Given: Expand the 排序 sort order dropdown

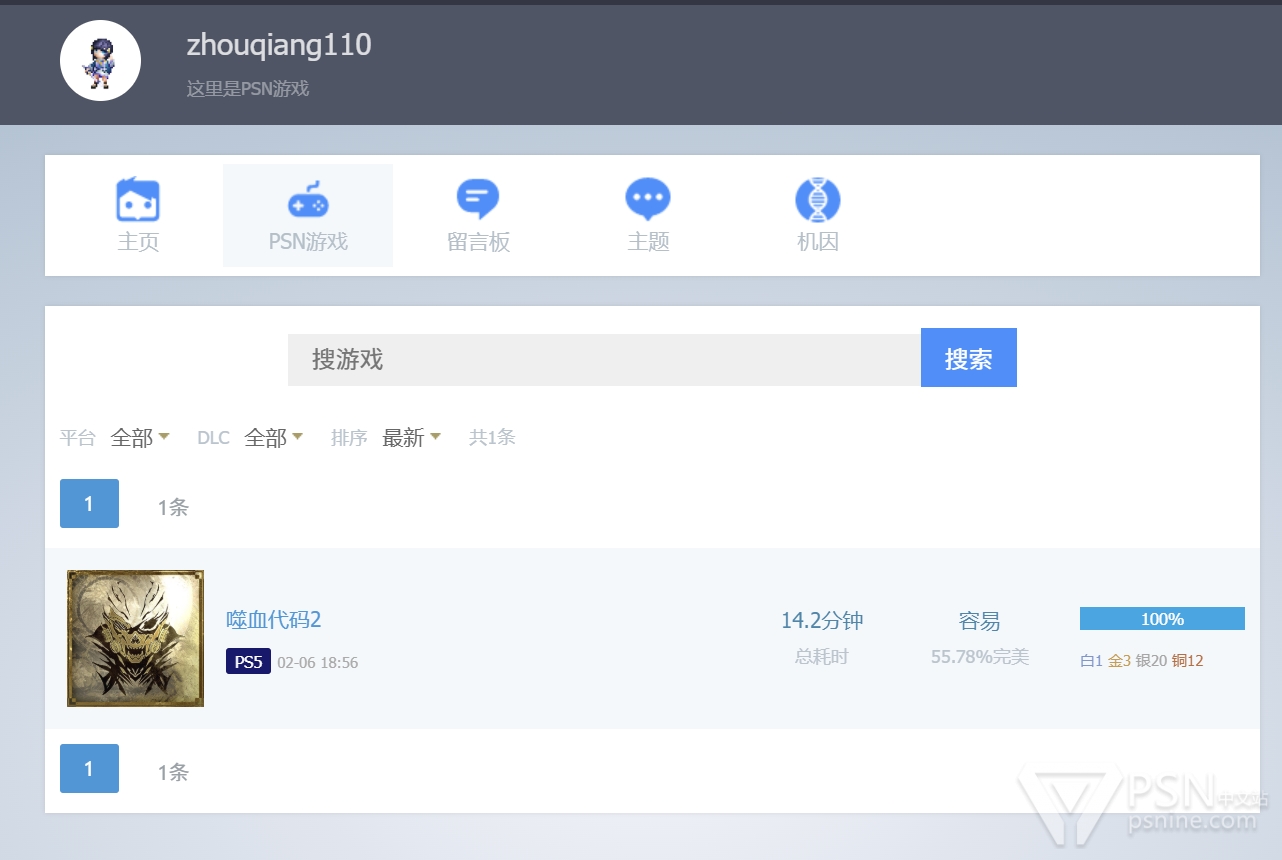Looking at the screenshot, I should (x=411, y=438).
